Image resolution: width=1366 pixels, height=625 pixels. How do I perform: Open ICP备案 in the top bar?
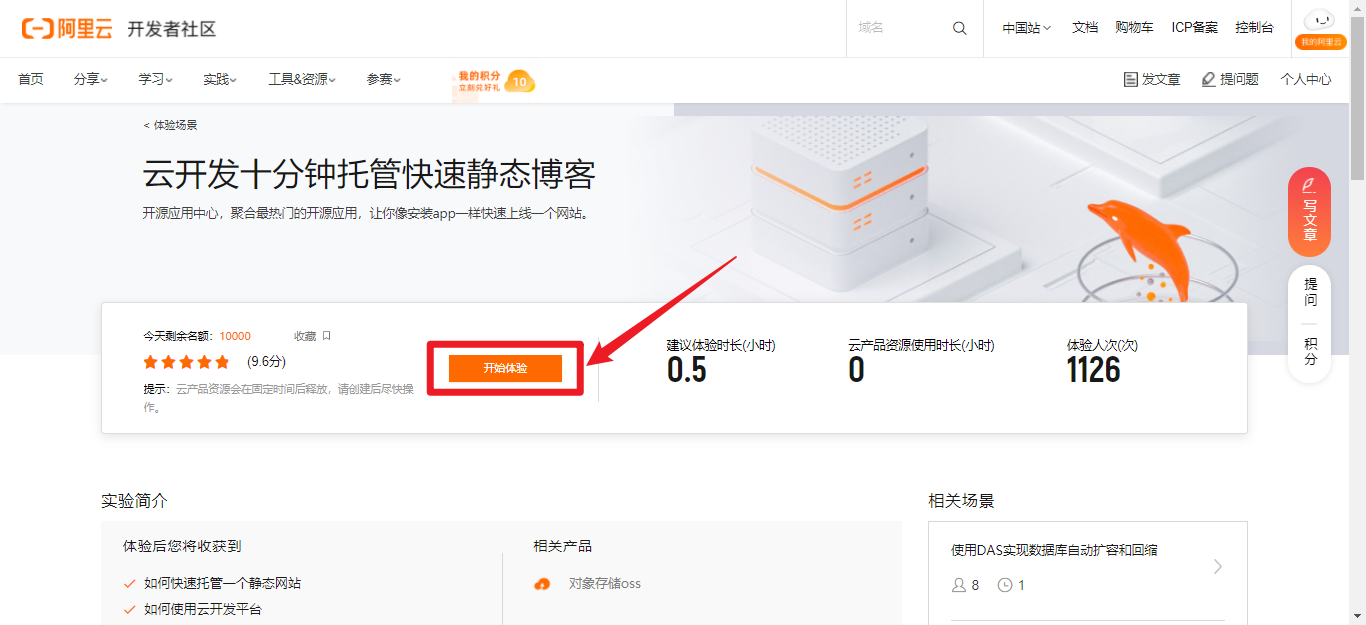coord(1195,28)
